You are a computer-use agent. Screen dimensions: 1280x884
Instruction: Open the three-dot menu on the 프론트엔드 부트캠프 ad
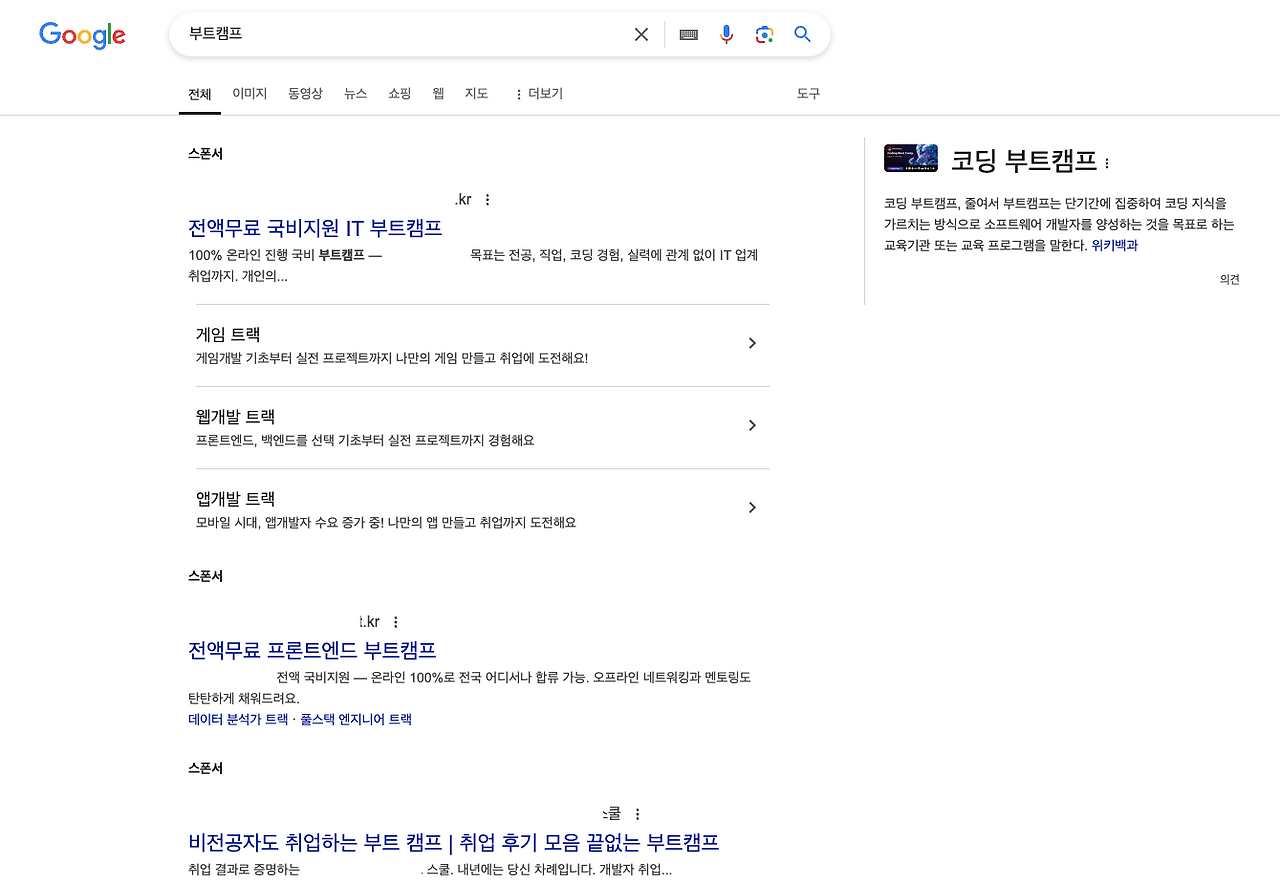click(396, 621)
